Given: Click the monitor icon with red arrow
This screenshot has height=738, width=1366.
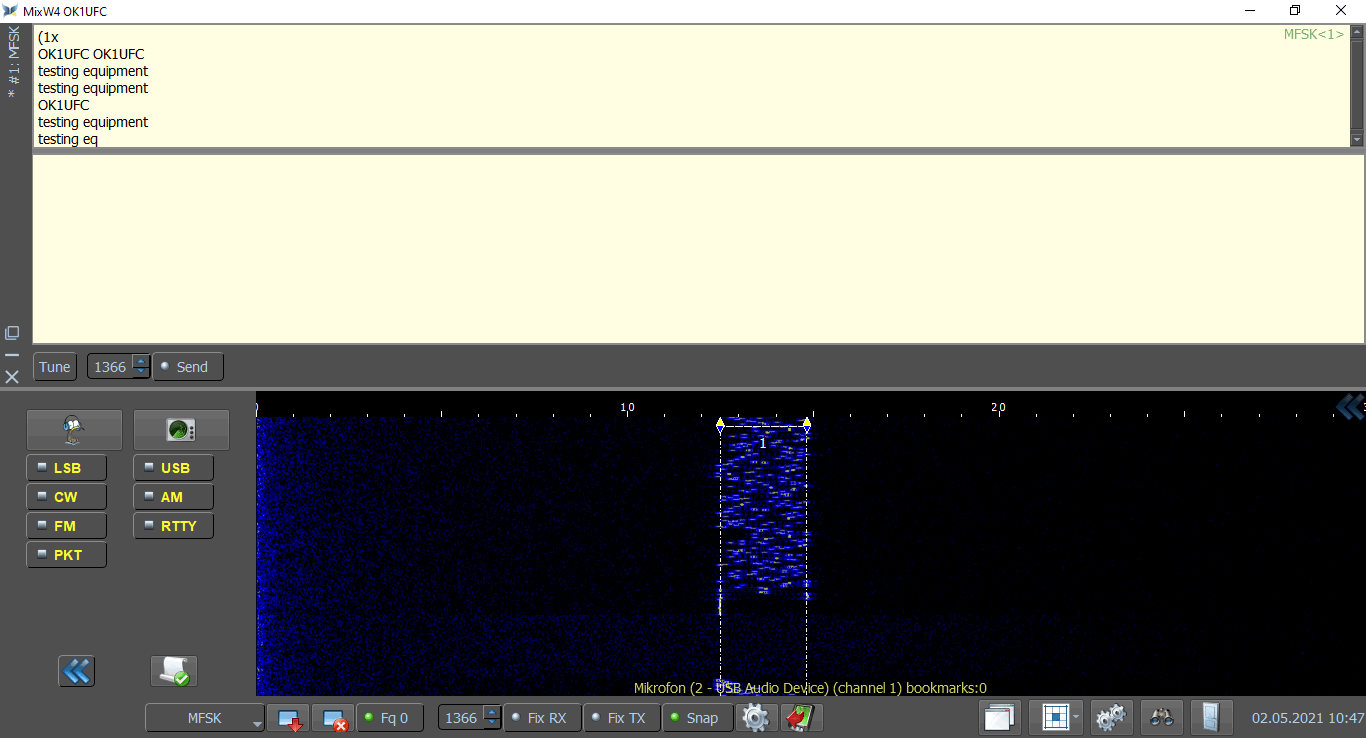Looking at the screenshot, I should tap(288, 718).
